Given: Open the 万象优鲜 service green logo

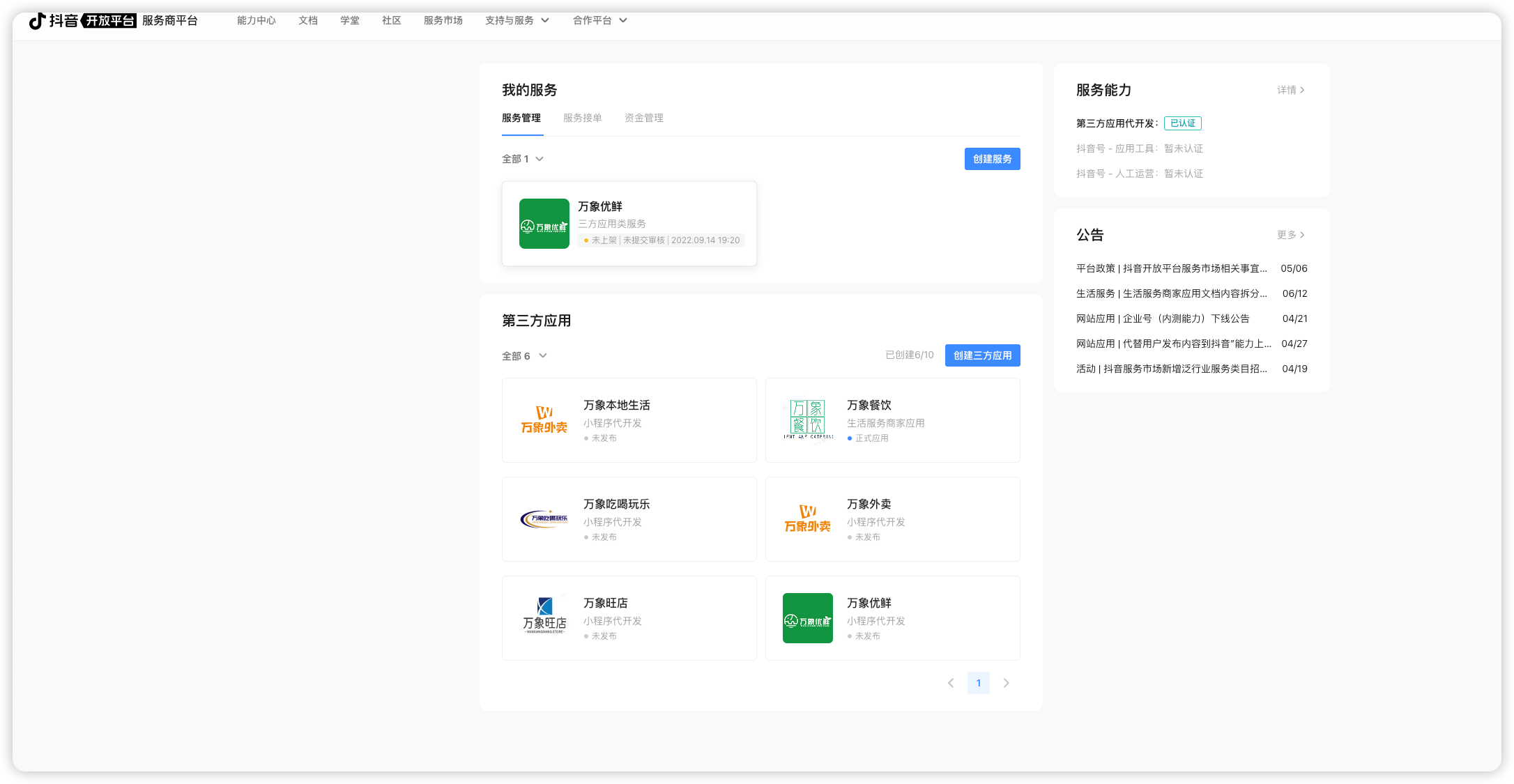Looking at the screenshot, I should (x=544, y=224).
